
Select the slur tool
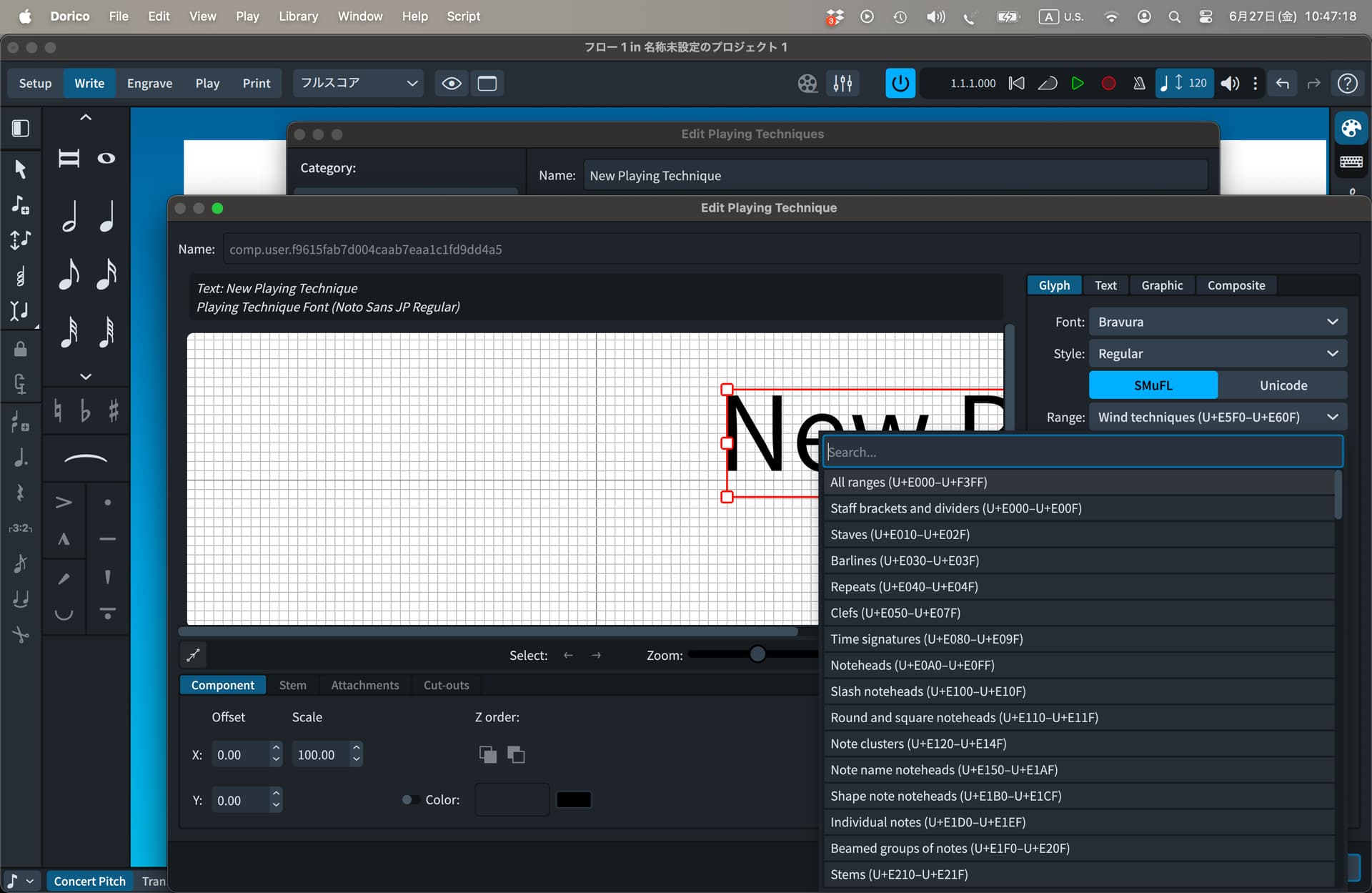click(85, 459)
